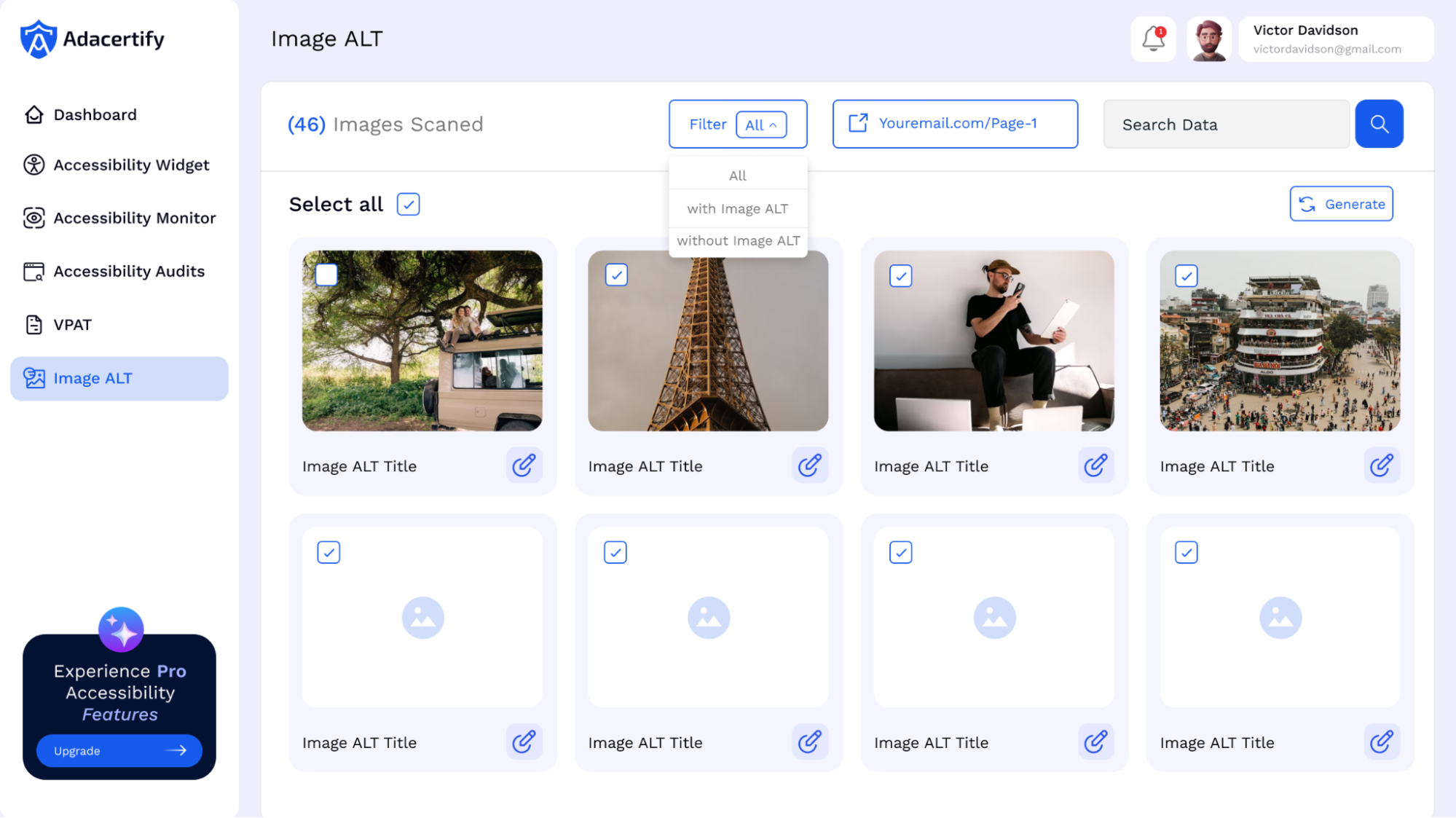Image resolution: width=1456 pixels, height=818 pixels.
Task: Check the safari jeep image checkbox
Action: (x=326, y=275)
